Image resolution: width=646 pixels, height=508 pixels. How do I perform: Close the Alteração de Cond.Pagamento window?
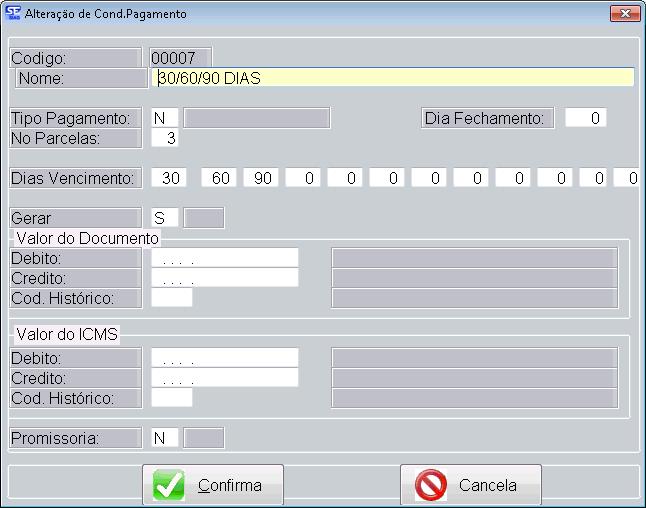[624, 14]
